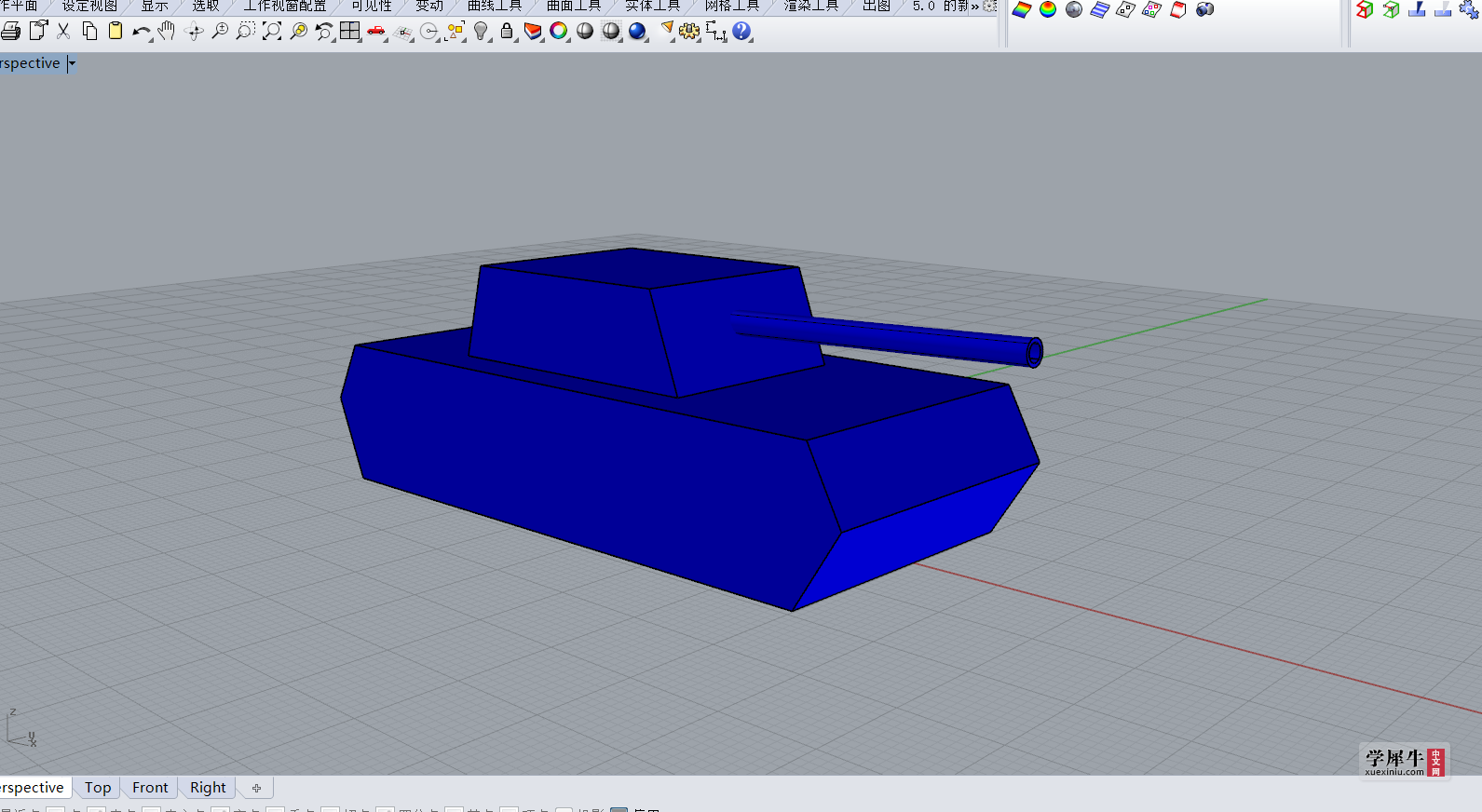Click the shaded viewport sphere icon
Image resolution: width=1482 pixels, height=812 pixels.
coord(585,31)
